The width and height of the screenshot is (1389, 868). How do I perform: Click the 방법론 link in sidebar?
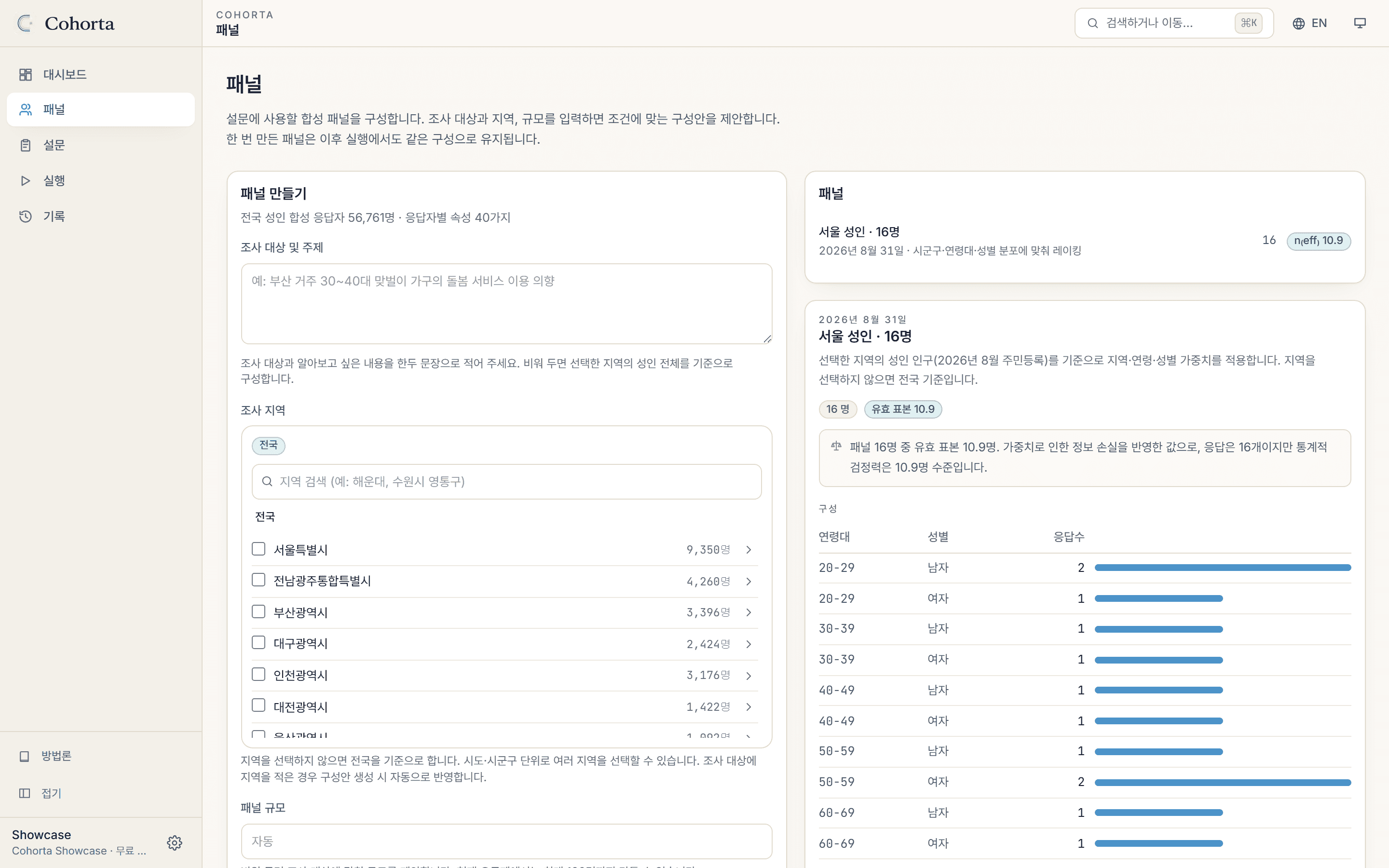100,756
